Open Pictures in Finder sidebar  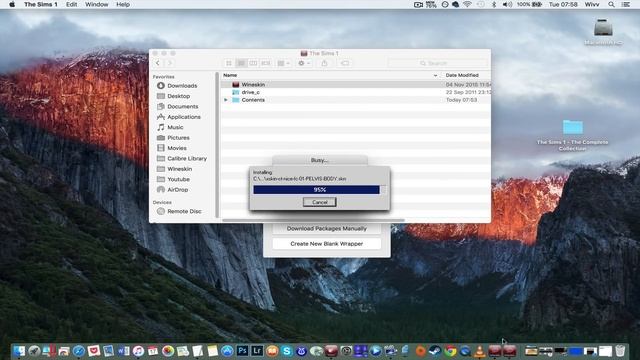click(x=178, y=138)
